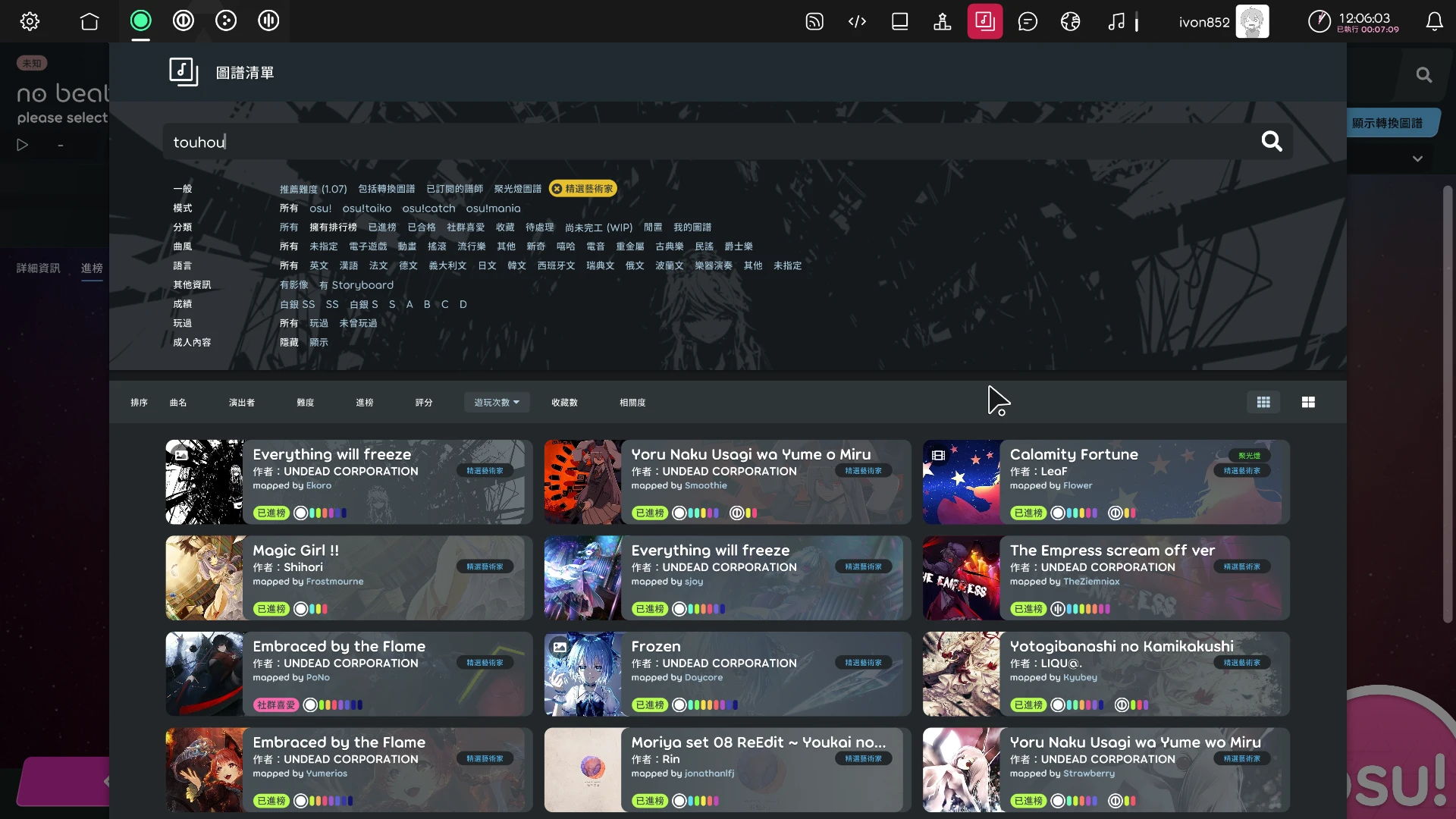Click the play triangle in the left panel

pyautogui.click(x=22, y=145)
